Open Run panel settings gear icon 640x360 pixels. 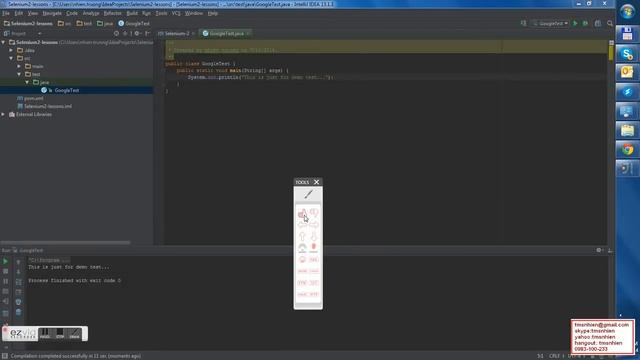599,250
